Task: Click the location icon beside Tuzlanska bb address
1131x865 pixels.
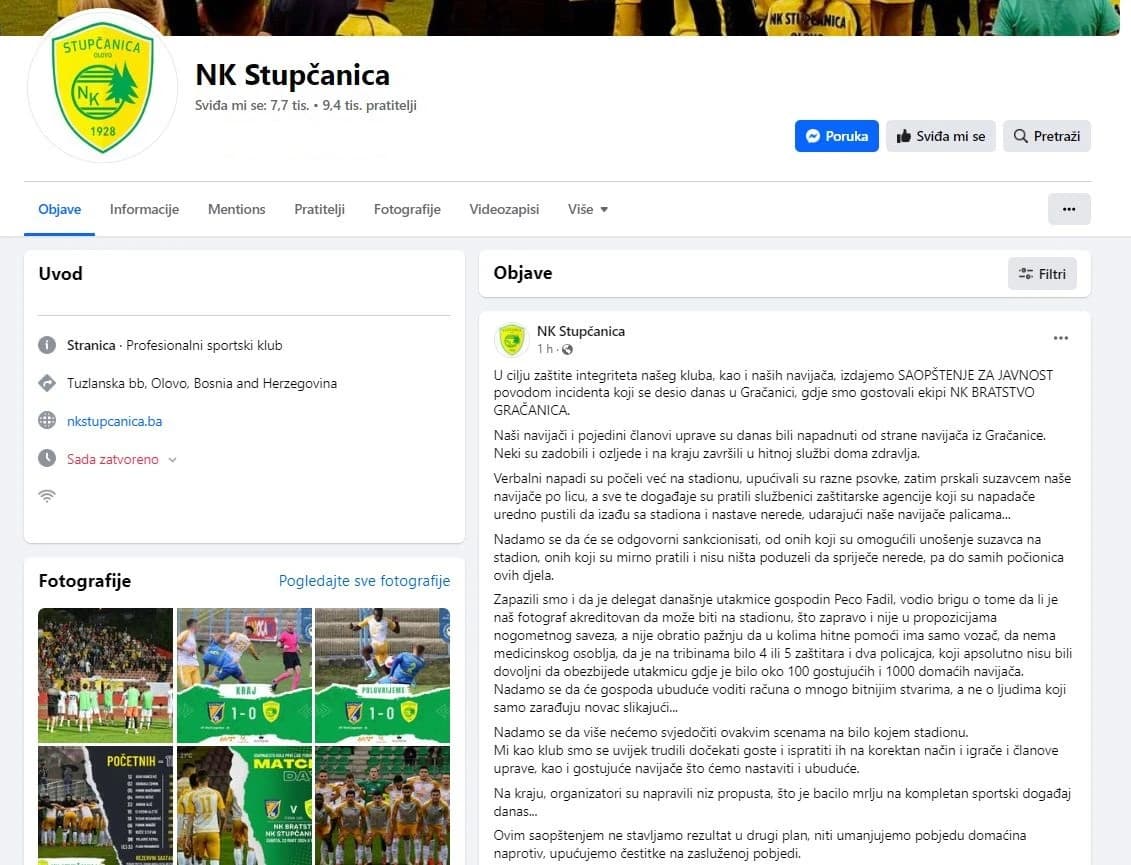Action: [47, 383]
